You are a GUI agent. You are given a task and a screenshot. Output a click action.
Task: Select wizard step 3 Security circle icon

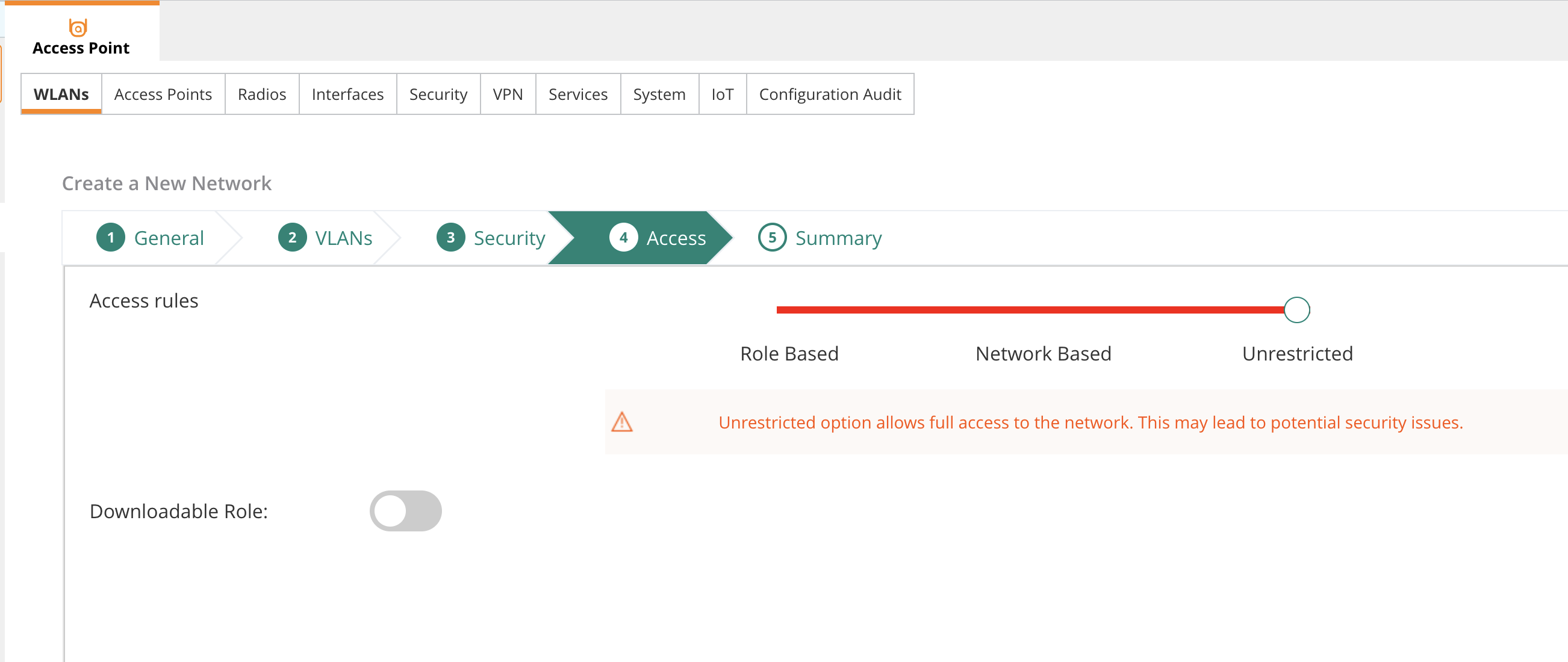(x=450, y=237)
